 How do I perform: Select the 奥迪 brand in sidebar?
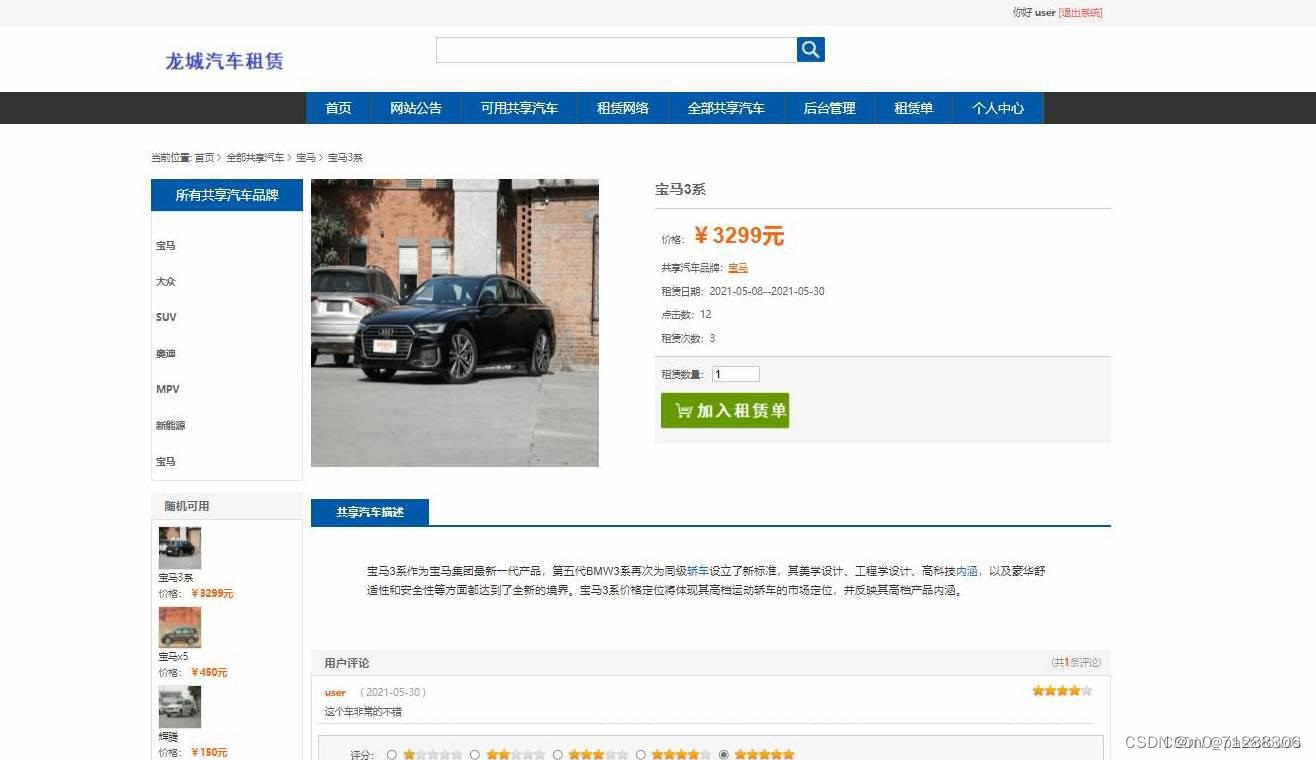tap(166, 354)
